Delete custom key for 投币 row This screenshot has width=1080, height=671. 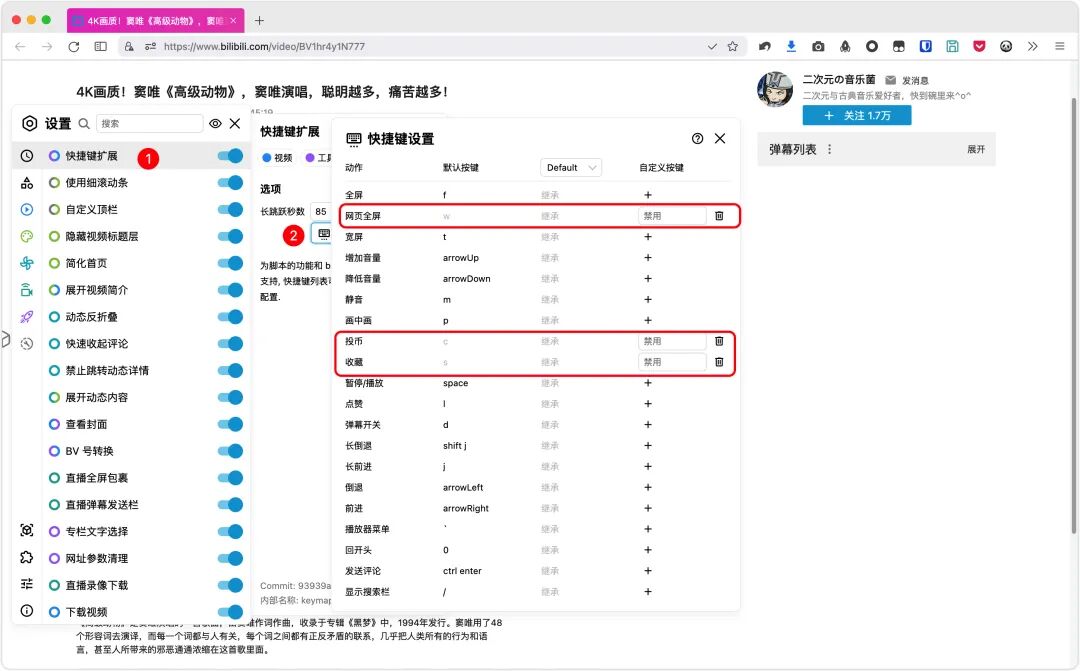coord(719,341)
